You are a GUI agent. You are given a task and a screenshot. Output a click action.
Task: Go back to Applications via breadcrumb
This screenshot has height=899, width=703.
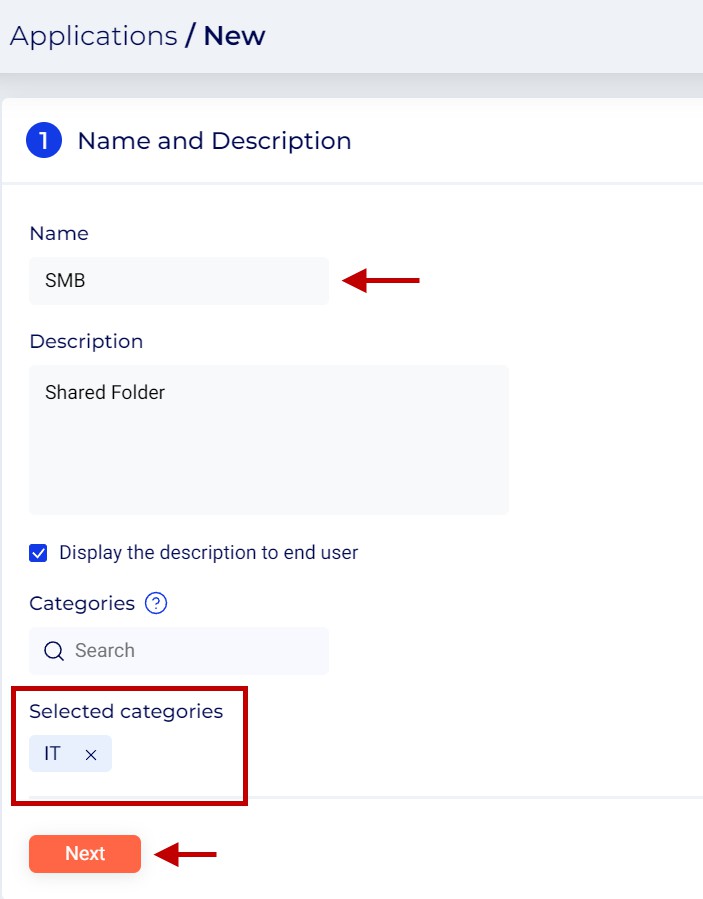coord(93,36)
